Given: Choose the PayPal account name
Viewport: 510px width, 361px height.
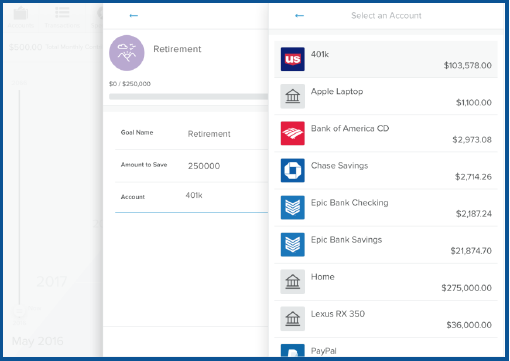Looking at the screenshot, I should pyautogui.click(x=324, y=351).
